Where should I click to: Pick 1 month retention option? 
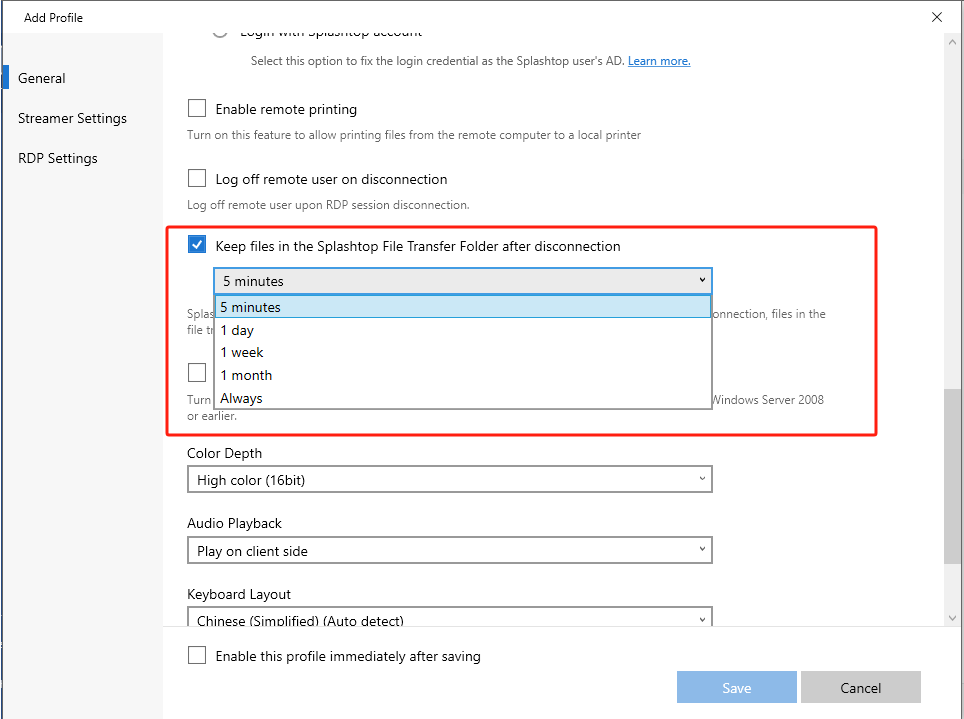[x=463, y=375]
